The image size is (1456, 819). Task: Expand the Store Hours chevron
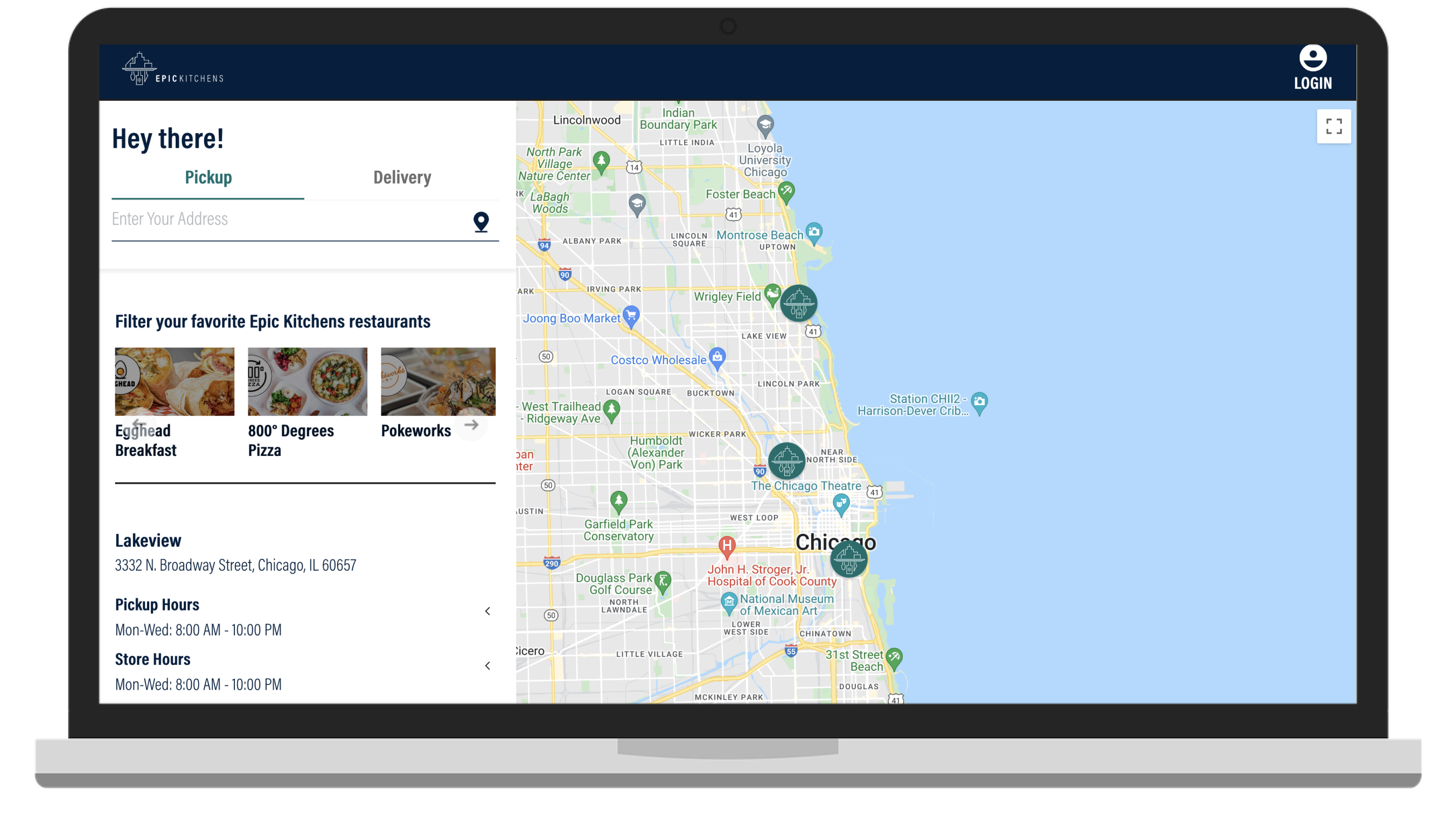487,666
